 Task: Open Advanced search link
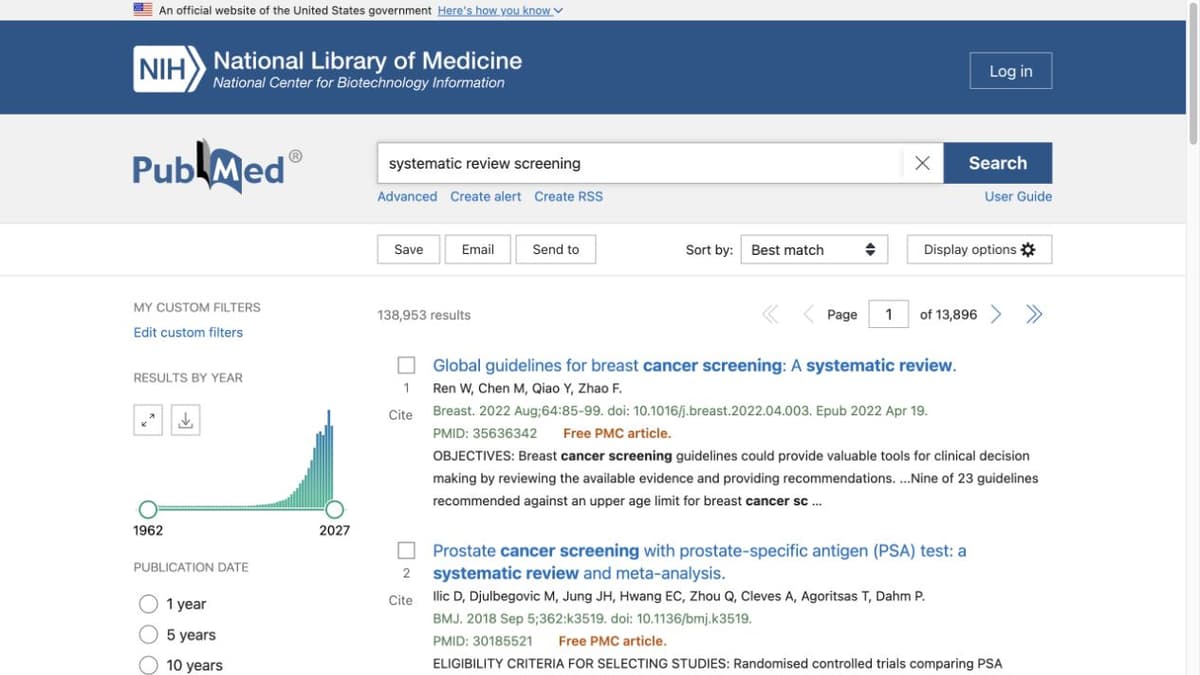tap(407, 196)
